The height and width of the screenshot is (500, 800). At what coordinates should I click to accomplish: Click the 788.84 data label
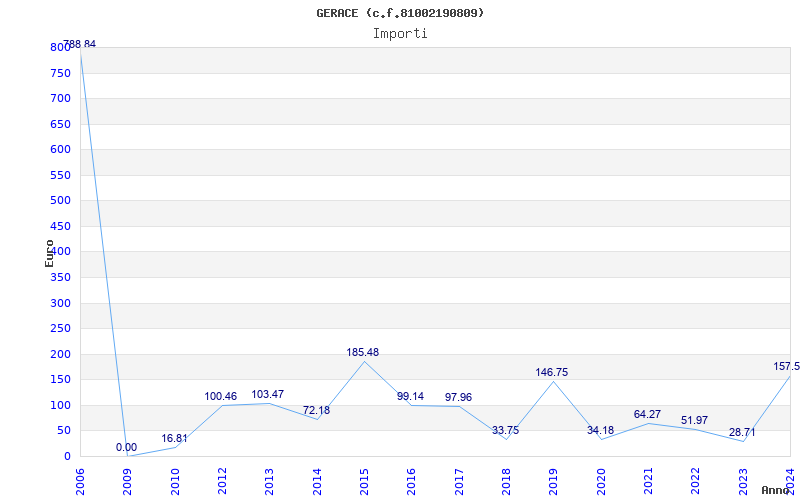(x=80, y=44)
